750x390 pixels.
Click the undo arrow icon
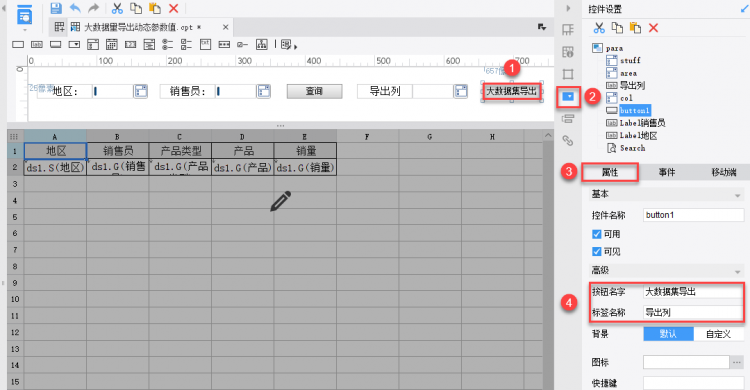point(75,8)
